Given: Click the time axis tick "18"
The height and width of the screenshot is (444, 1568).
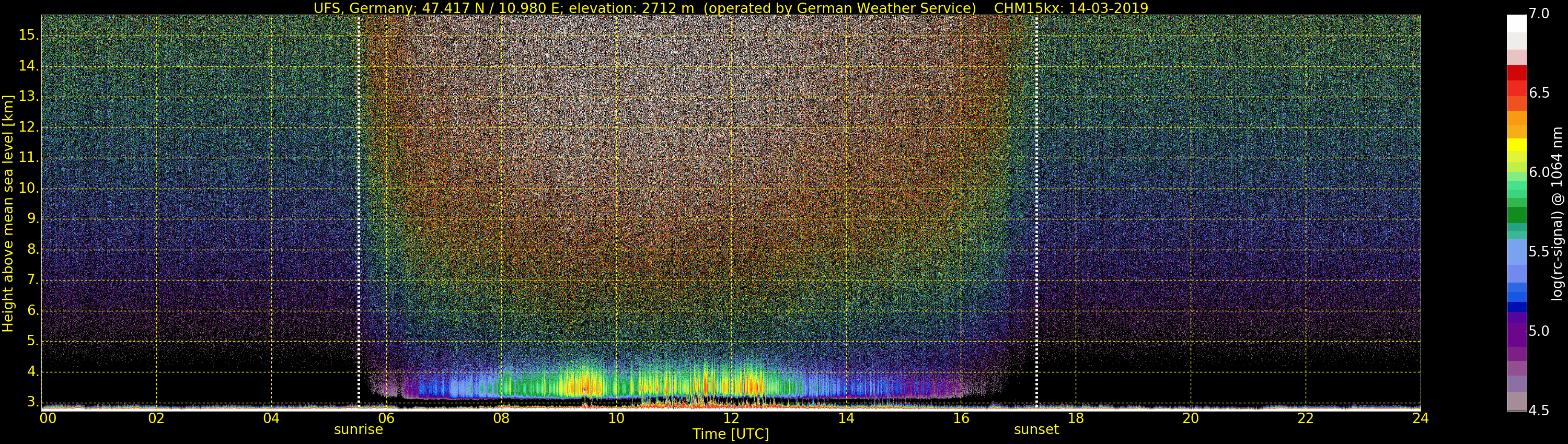Looking at the screenshot, I should (1076, 418).
